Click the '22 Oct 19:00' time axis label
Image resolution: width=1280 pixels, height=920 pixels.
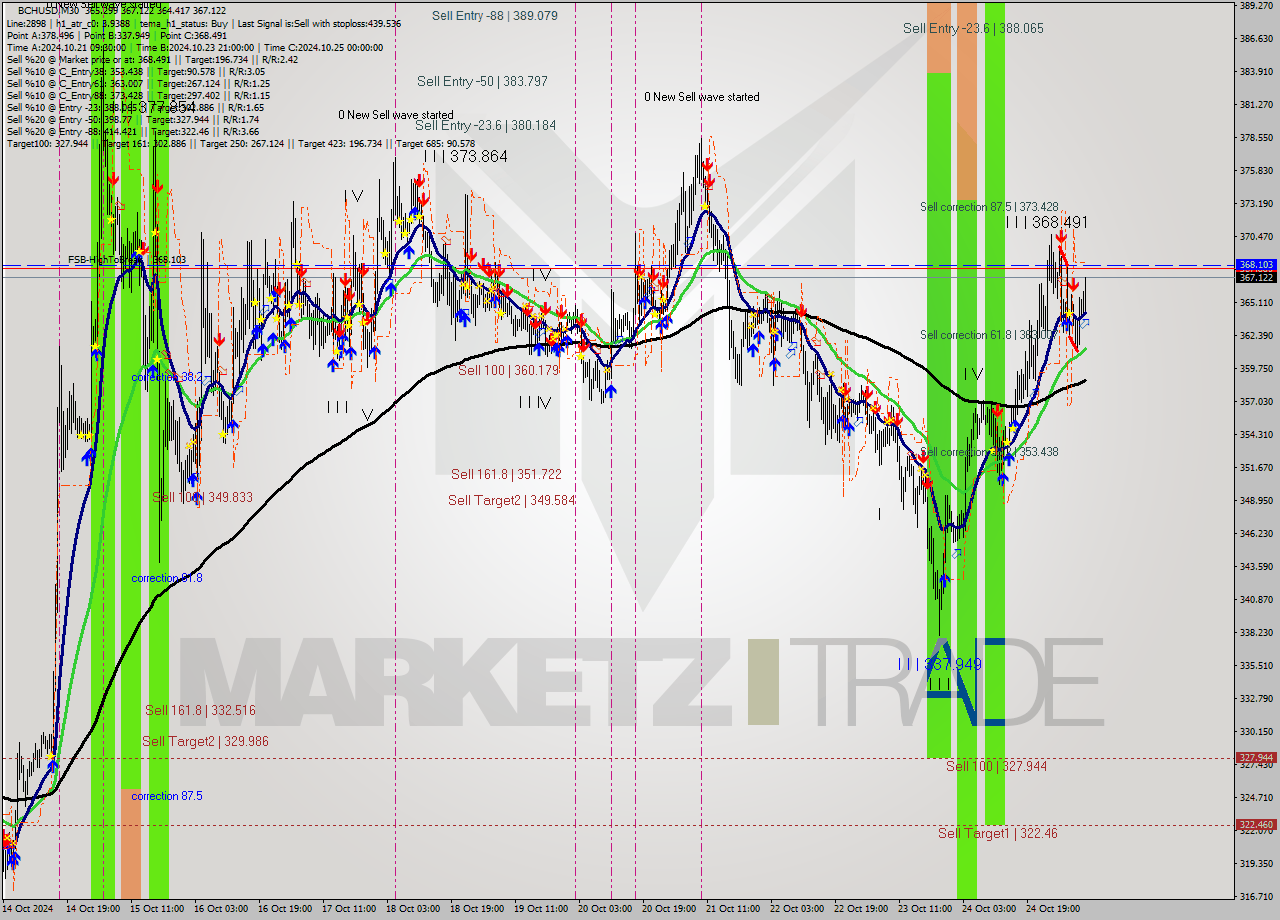click(x=861, y=909)
